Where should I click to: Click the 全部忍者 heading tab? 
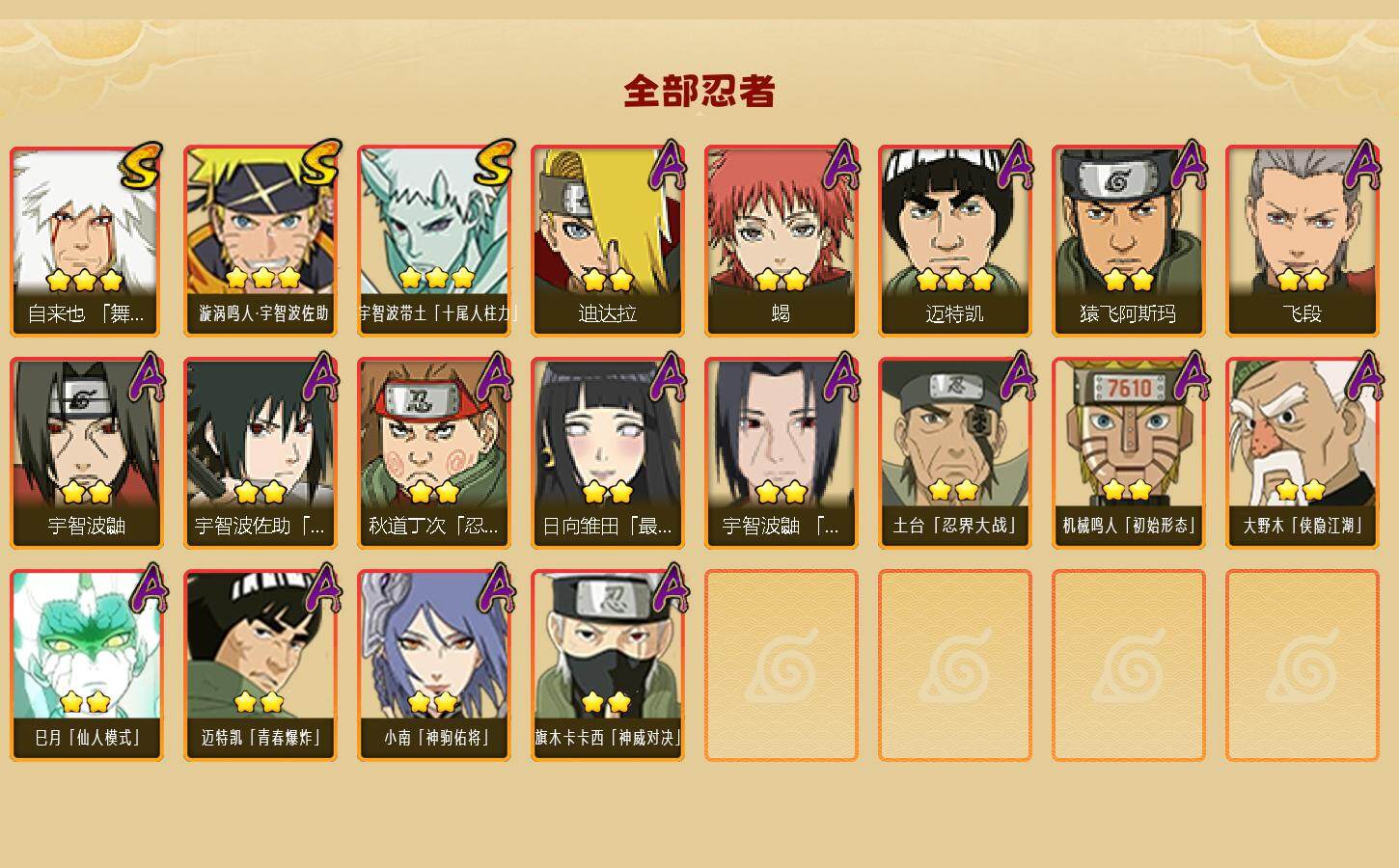pos(699,92)
